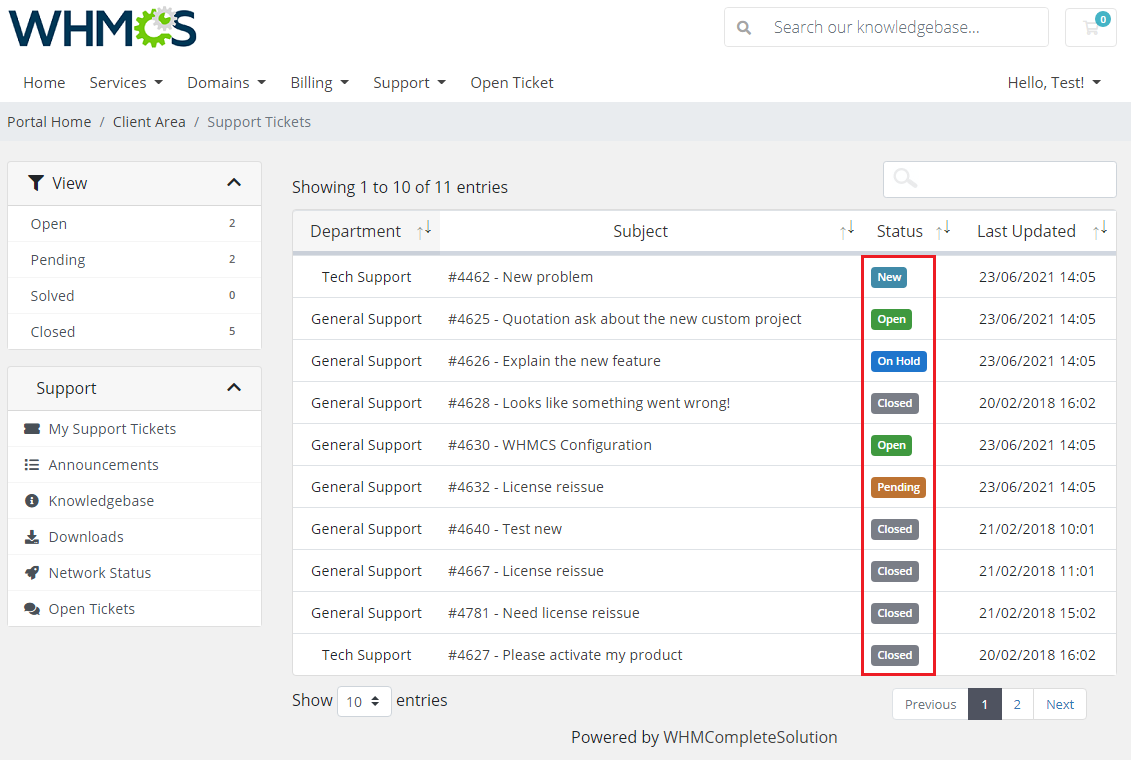This screenshot has width=1131, height=760.
Task: Click Client Area breadcrumb link
Action: point(149,122)
